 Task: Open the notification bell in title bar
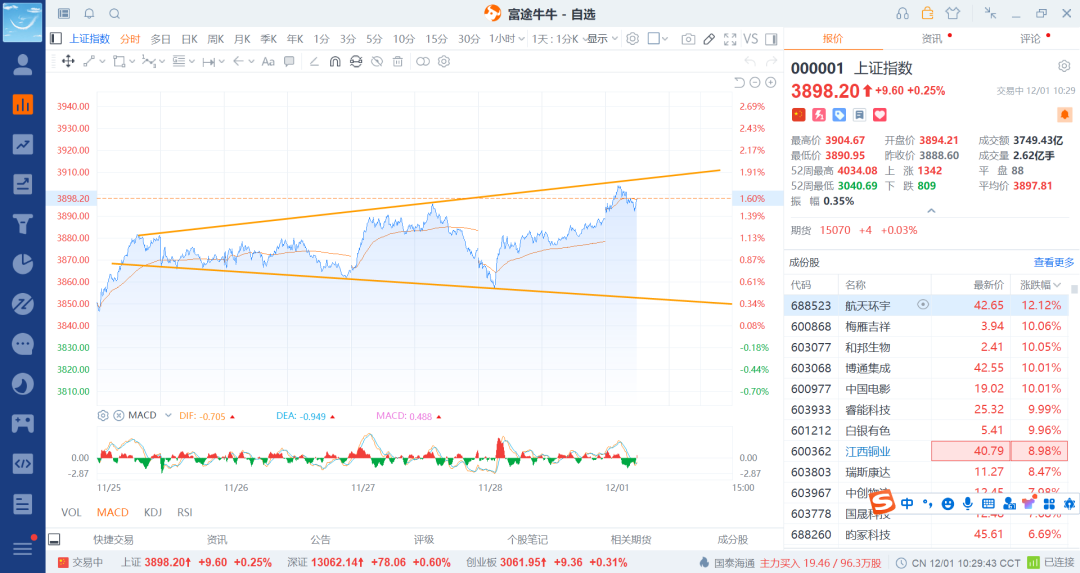coord(90,14)
